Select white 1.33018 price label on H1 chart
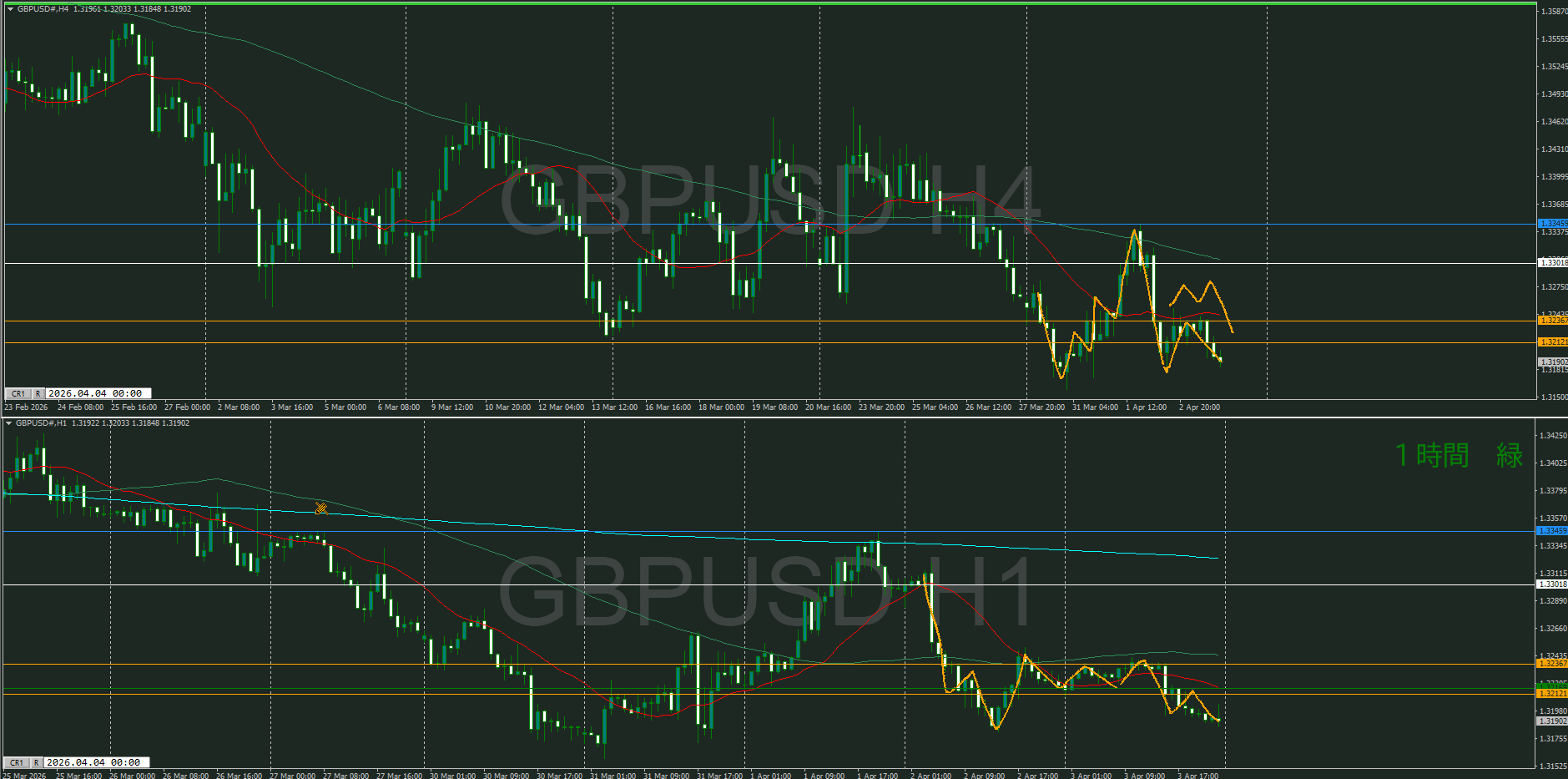This screenshot has height=779, width=1568. click(1552, 584)
